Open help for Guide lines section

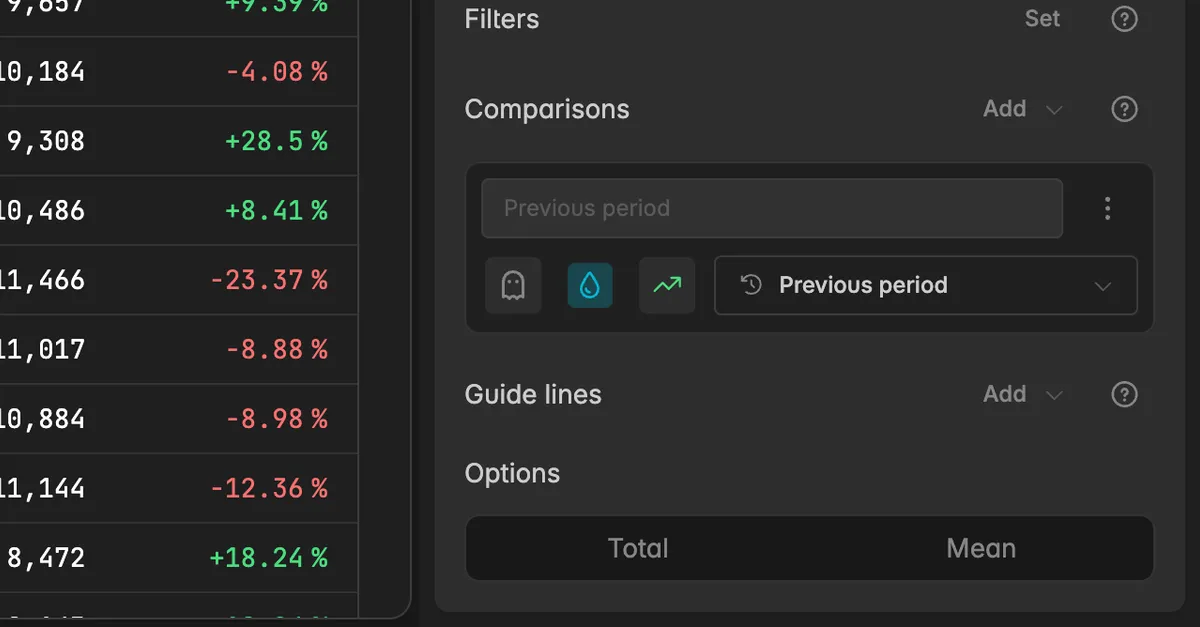1125,394
